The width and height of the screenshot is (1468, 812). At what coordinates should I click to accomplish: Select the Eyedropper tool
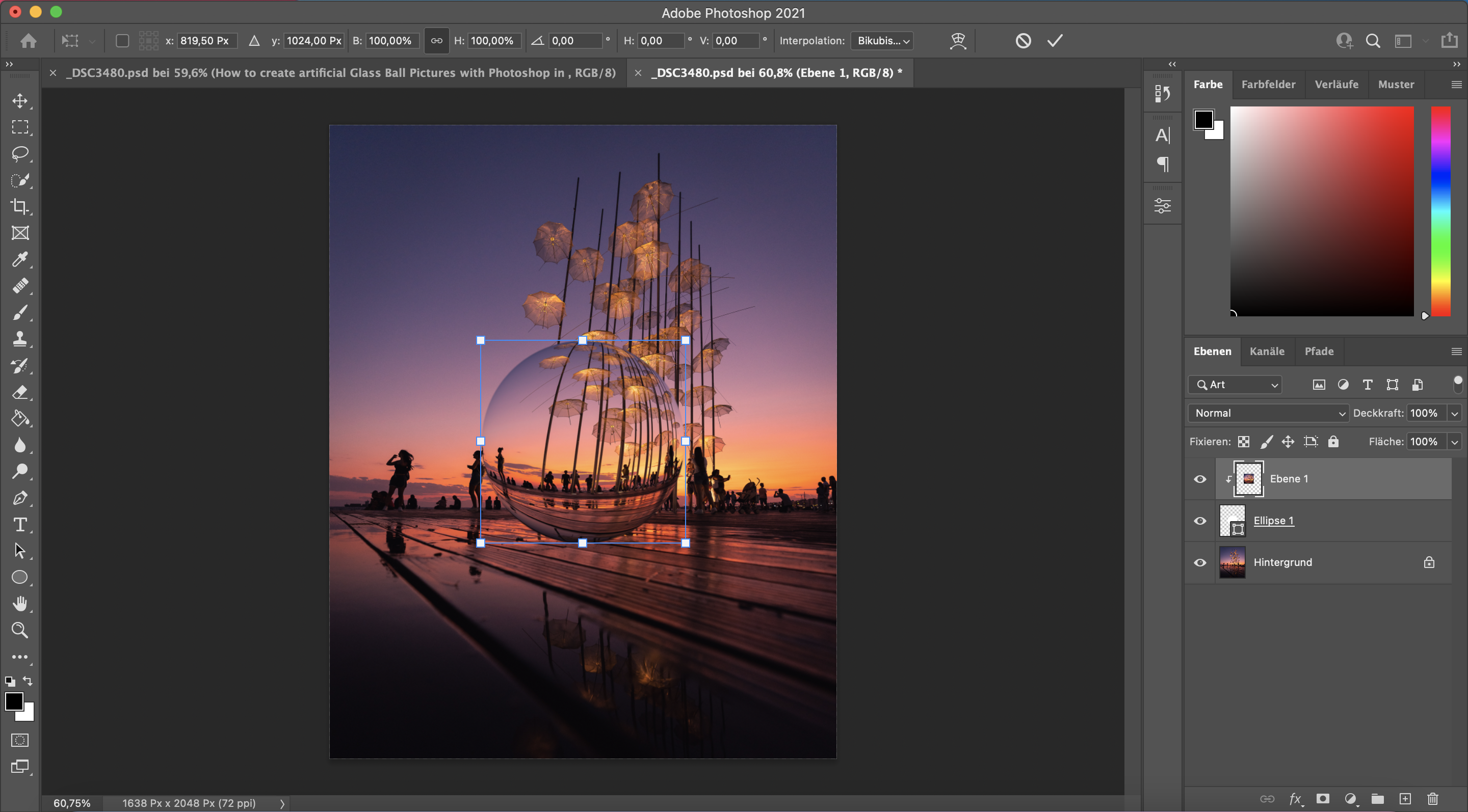click(x=20, y=260)
